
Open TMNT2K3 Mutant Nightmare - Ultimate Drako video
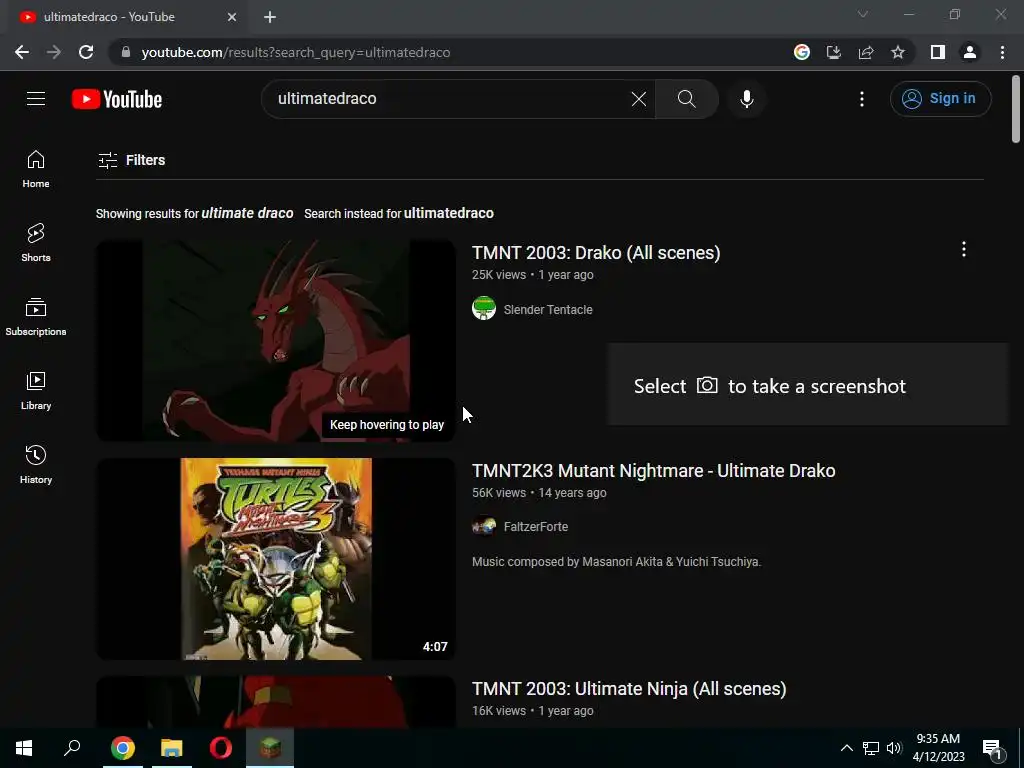(653, 471)
